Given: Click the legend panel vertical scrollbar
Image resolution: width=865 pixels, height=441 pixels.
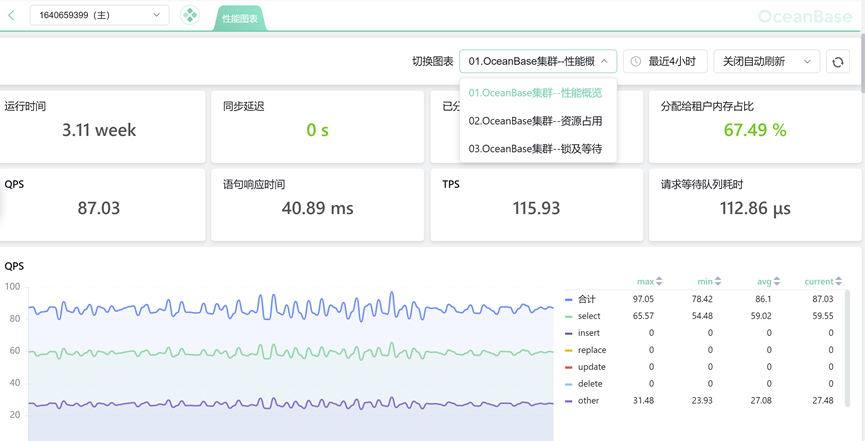Looking at the screenshot, I should point(847,348).
